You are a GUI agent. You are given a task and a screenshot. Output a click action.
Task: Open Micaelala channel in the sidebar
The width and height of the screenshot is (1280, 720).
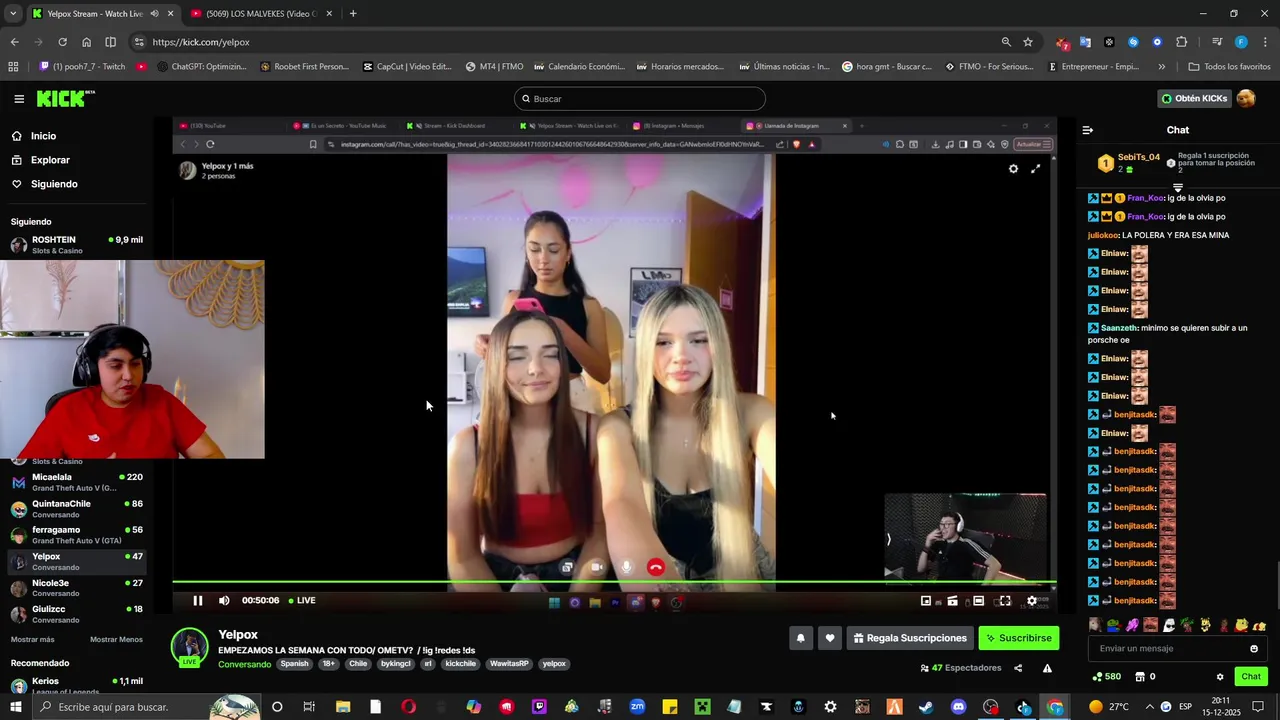[x=77, y=482]
